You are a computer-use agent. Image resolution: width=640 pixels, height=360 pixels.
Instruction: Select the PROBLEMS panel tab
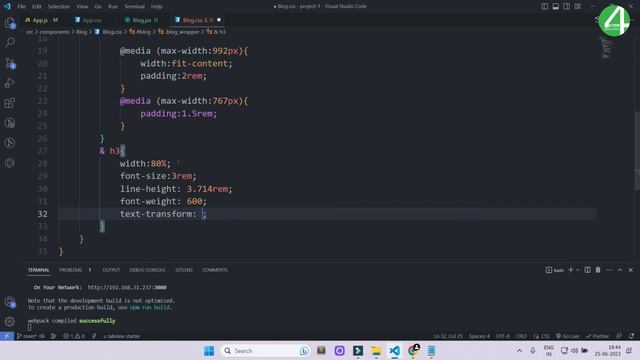[70, 270]
